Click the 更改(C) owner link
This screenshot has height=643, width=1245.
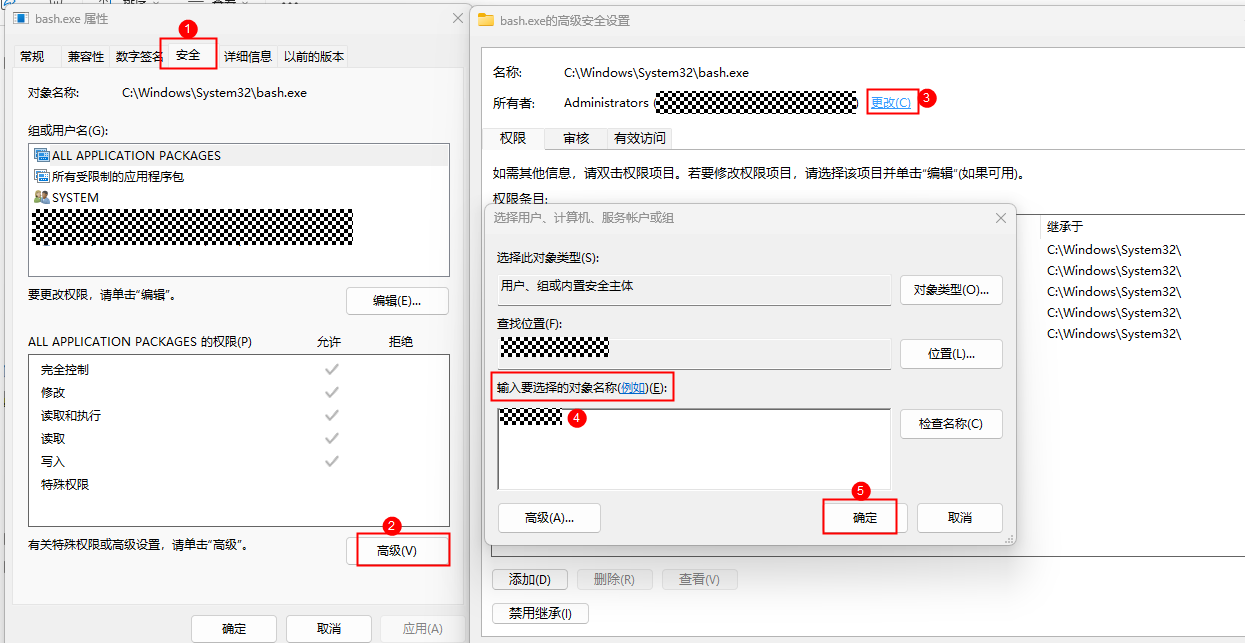click(891, 102)
